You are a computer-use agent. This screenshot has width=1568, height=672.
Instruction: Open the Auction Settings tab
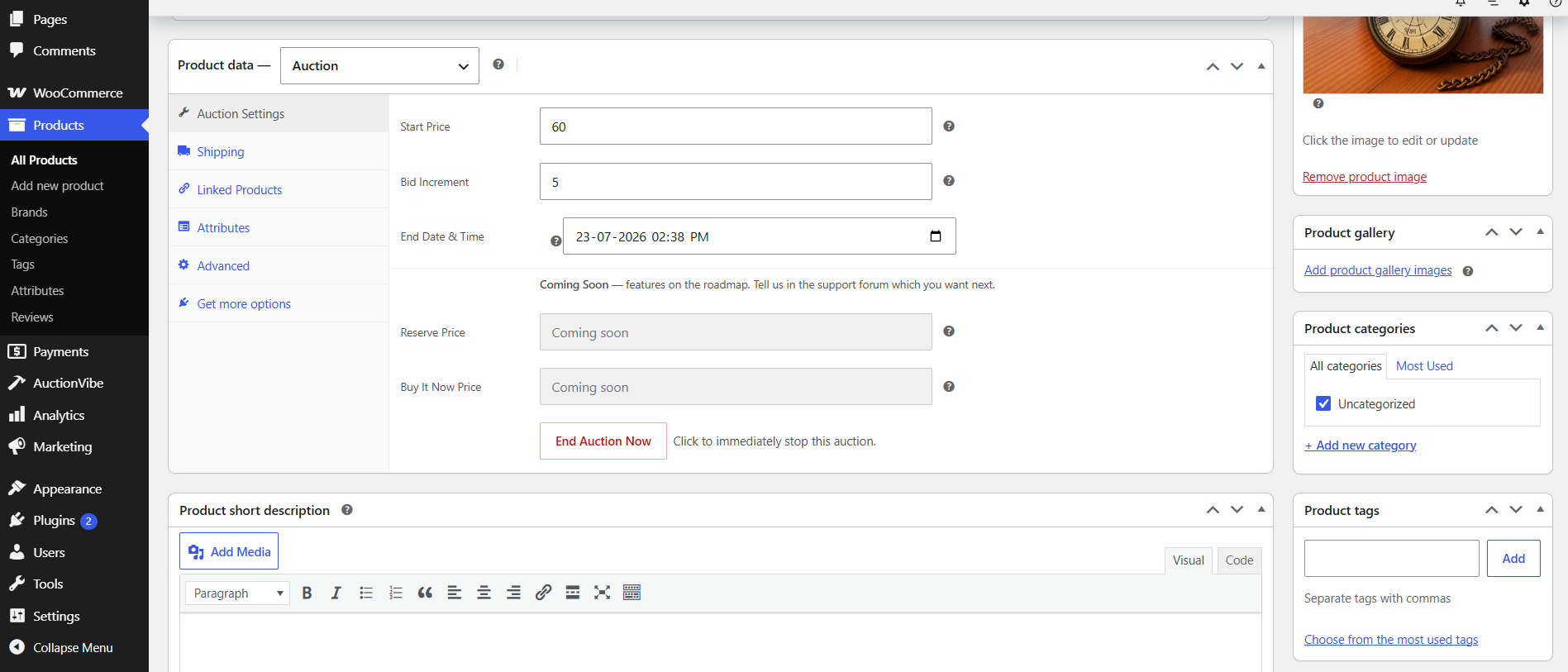[279, 113]
